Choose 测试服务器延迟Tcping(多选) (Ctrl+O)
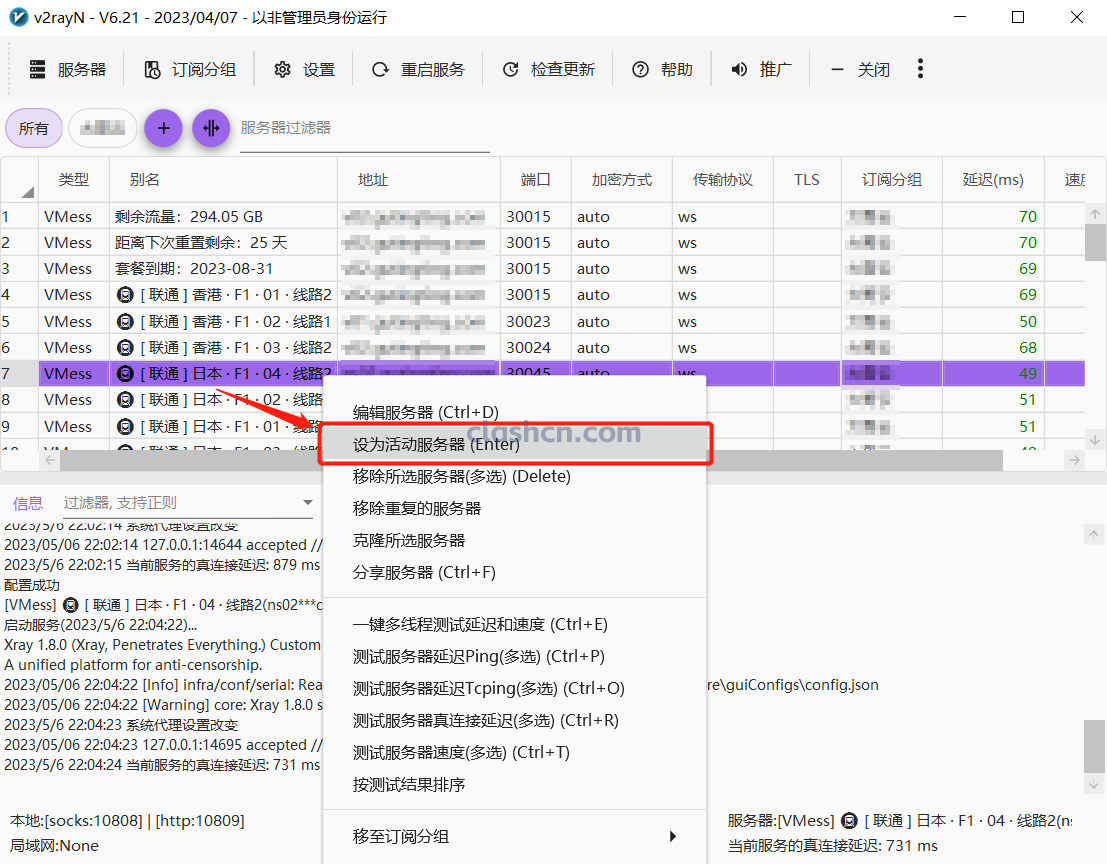 [x=514, y=688]
